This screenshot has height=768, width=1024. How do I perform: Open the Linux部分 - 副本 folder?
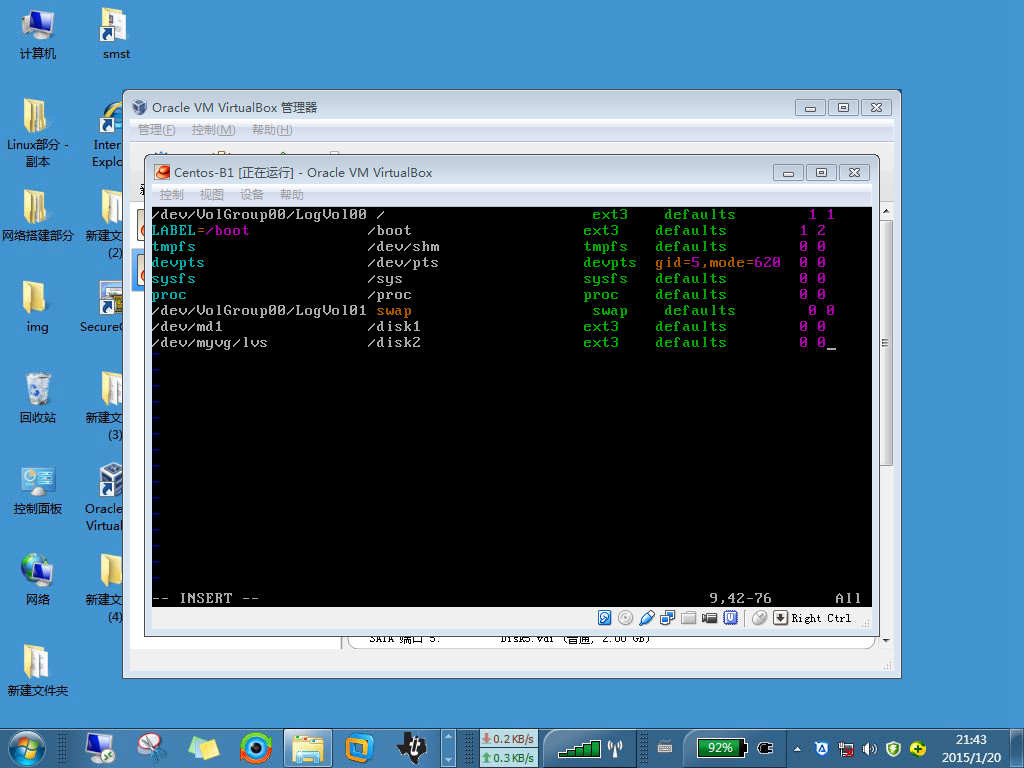tap(37, 133)
